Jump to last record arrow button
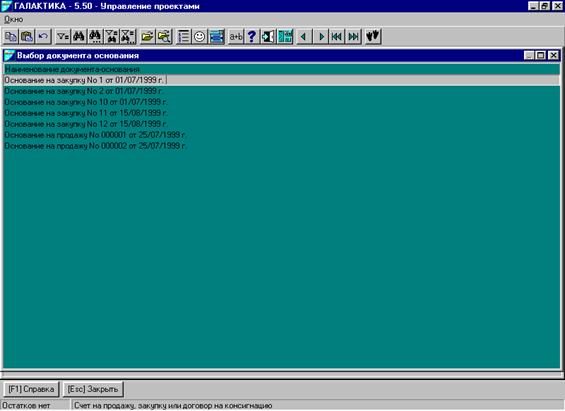Viewport: 565px width, 411px height. click(353, 36)
